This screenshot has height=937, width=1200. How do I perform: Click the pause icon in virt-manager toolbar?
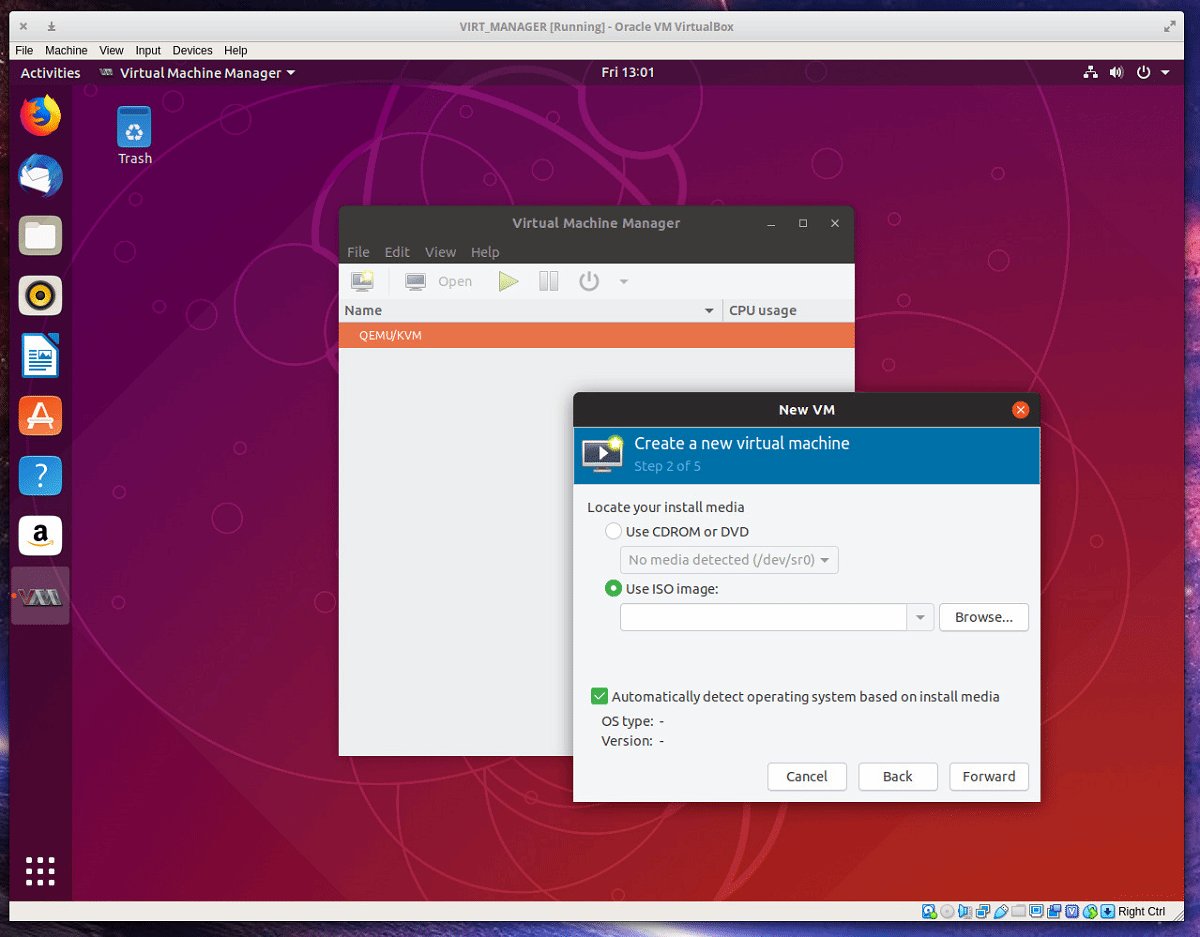[x=548, y=281]
